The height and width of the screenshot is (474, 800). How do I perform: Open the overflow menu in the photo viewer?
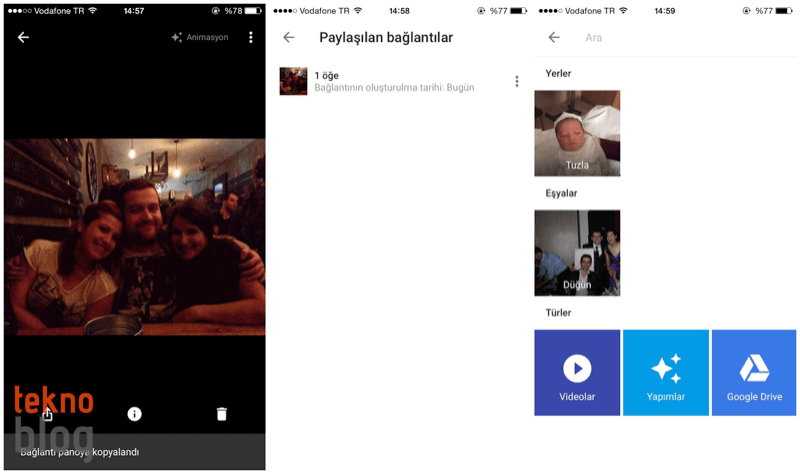251,37
